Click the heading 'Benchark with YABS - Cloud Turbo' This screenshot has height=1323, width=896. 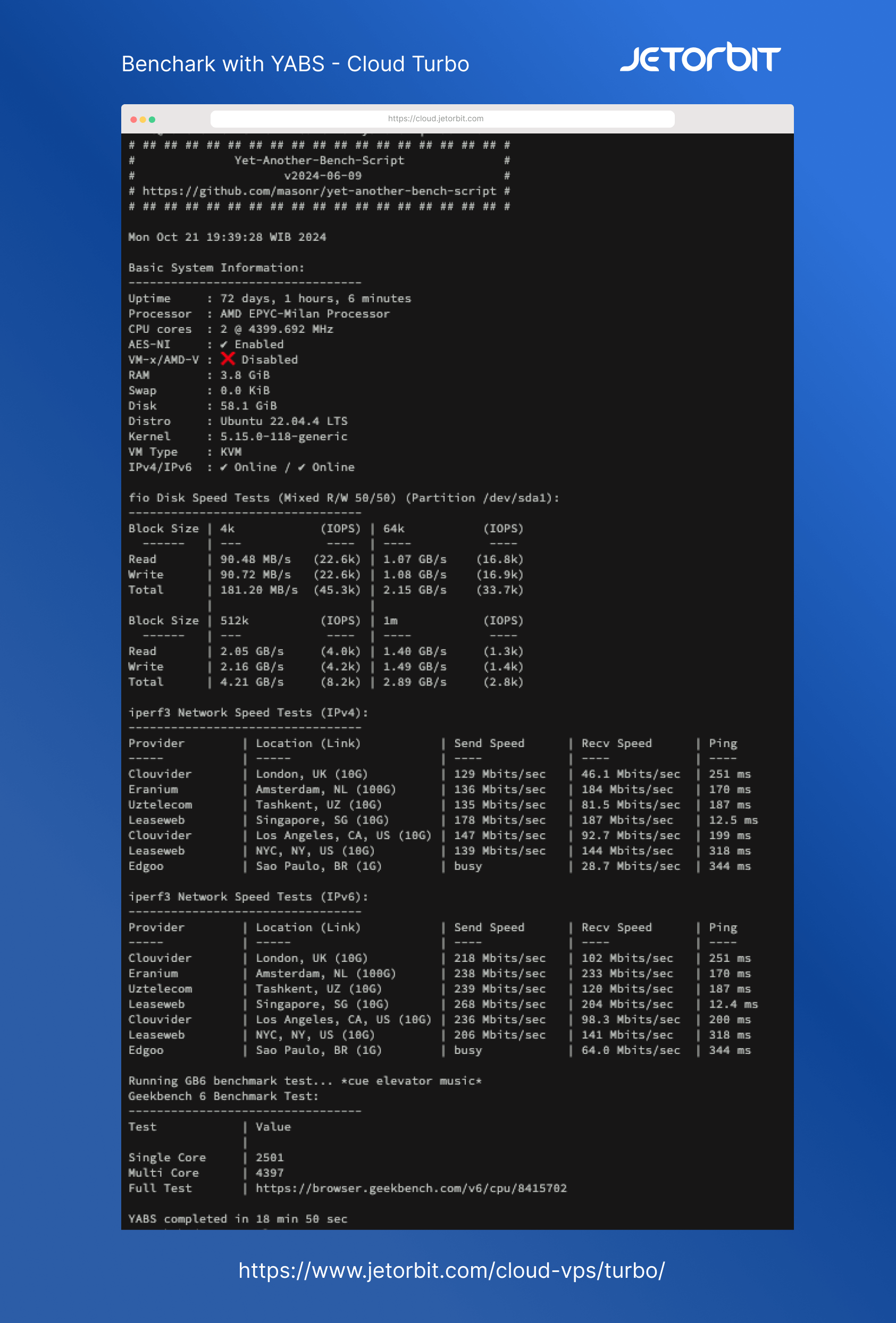[x=296, y=64]
